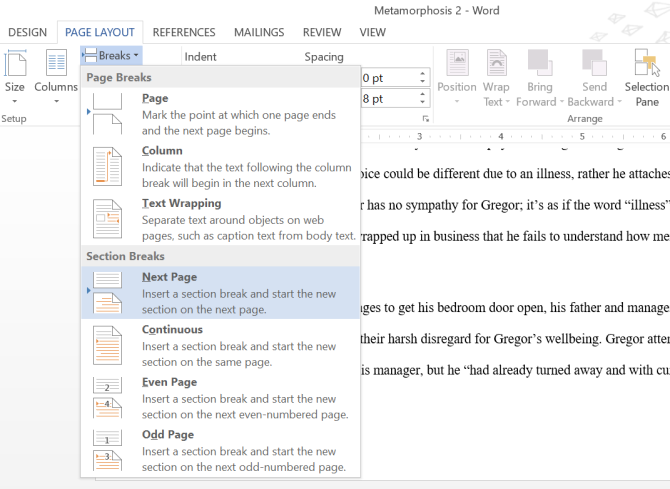Choose Continuous section break title
Viewport: 670px width, 489px height.
click(x=172, y=330)
